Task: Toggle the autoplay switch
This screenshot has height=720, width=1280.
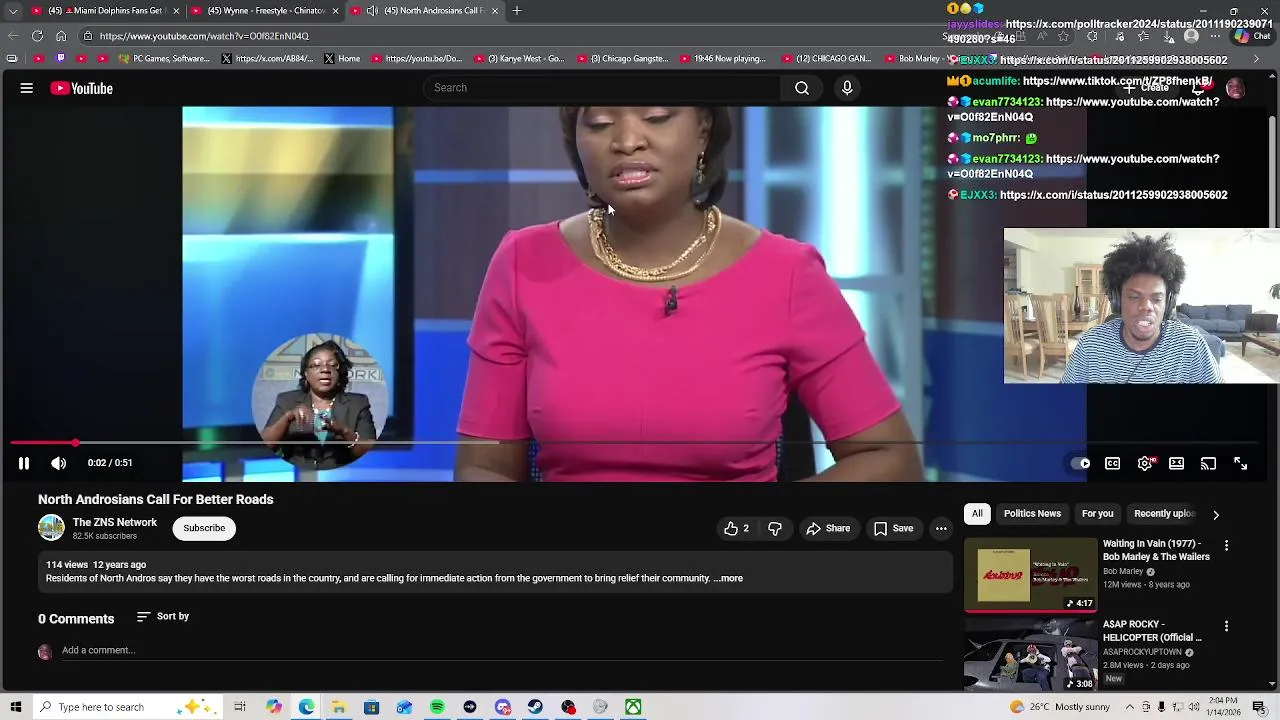Action: tap(1081, 463)
